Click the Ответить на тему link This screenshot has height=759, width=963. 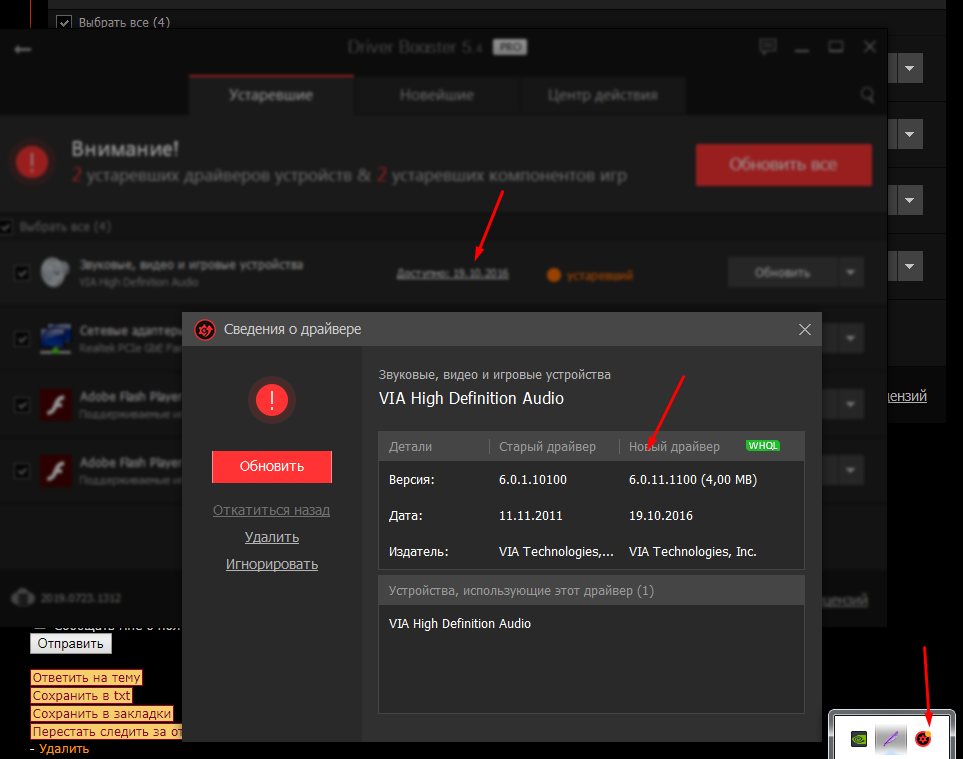pyautogui.click(x=87, y=678)
